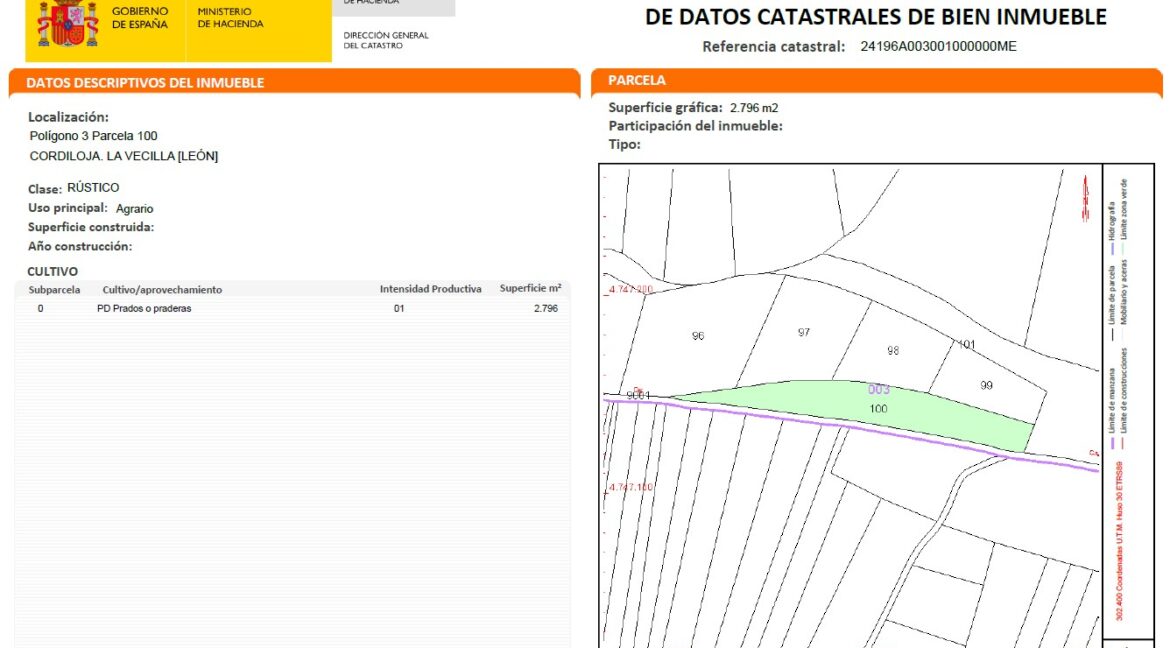Click parcel 96 on the cadastral map
Screen dimensions: 1170x648
[x=698, y=336]
